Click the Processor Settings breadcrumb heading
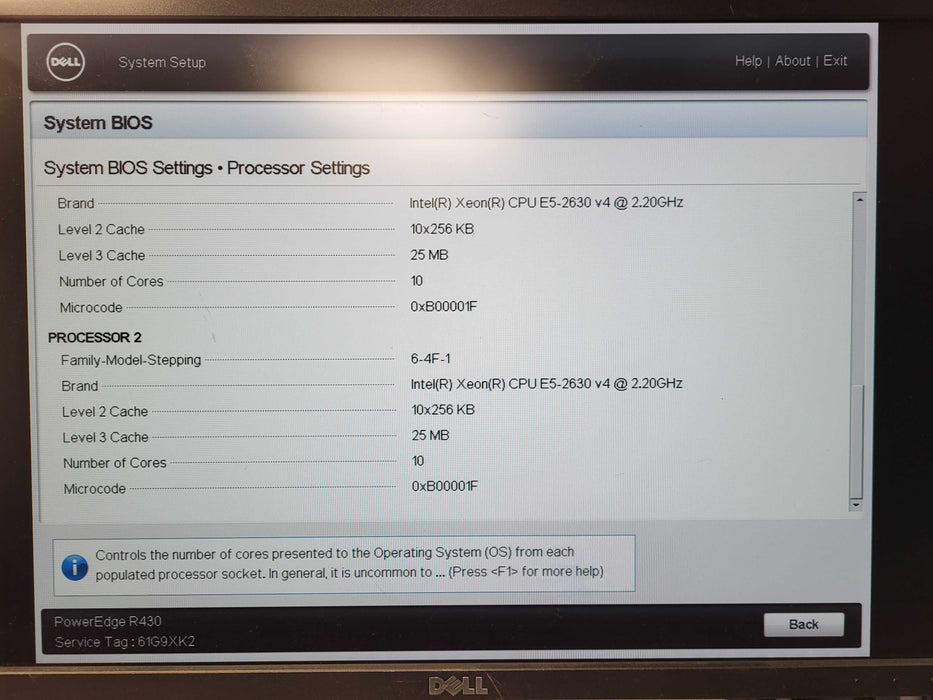 [x=298, y=168]
